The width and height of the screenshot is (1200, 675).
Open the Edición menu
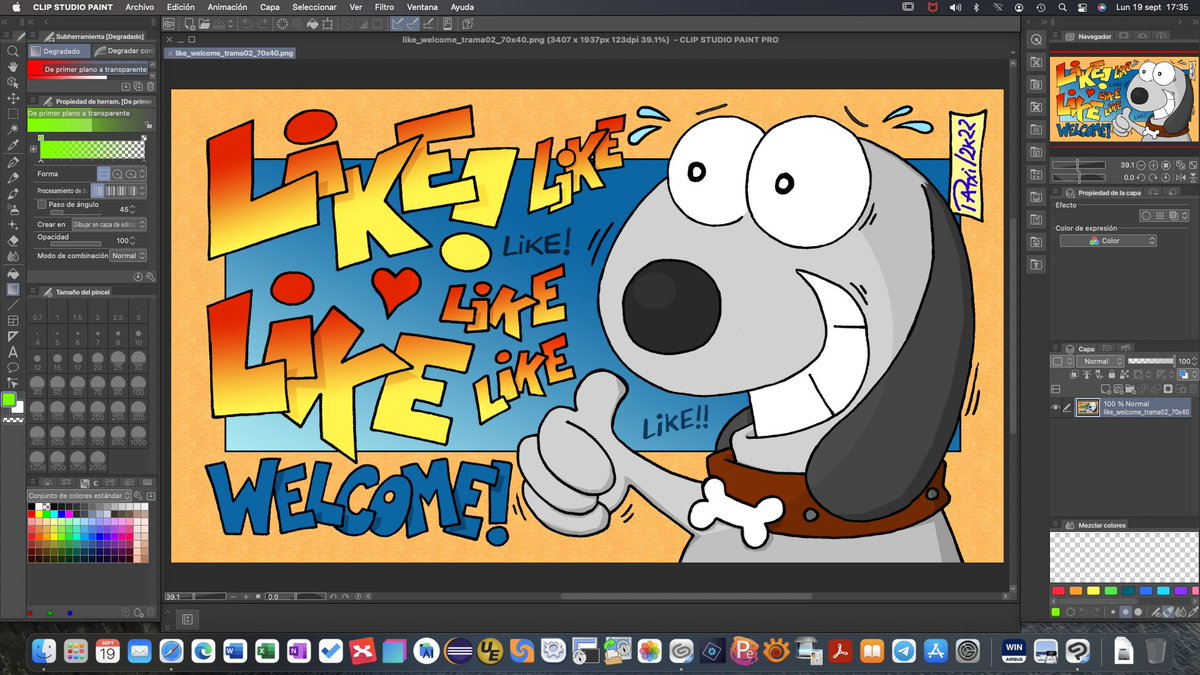pos(182,6)
